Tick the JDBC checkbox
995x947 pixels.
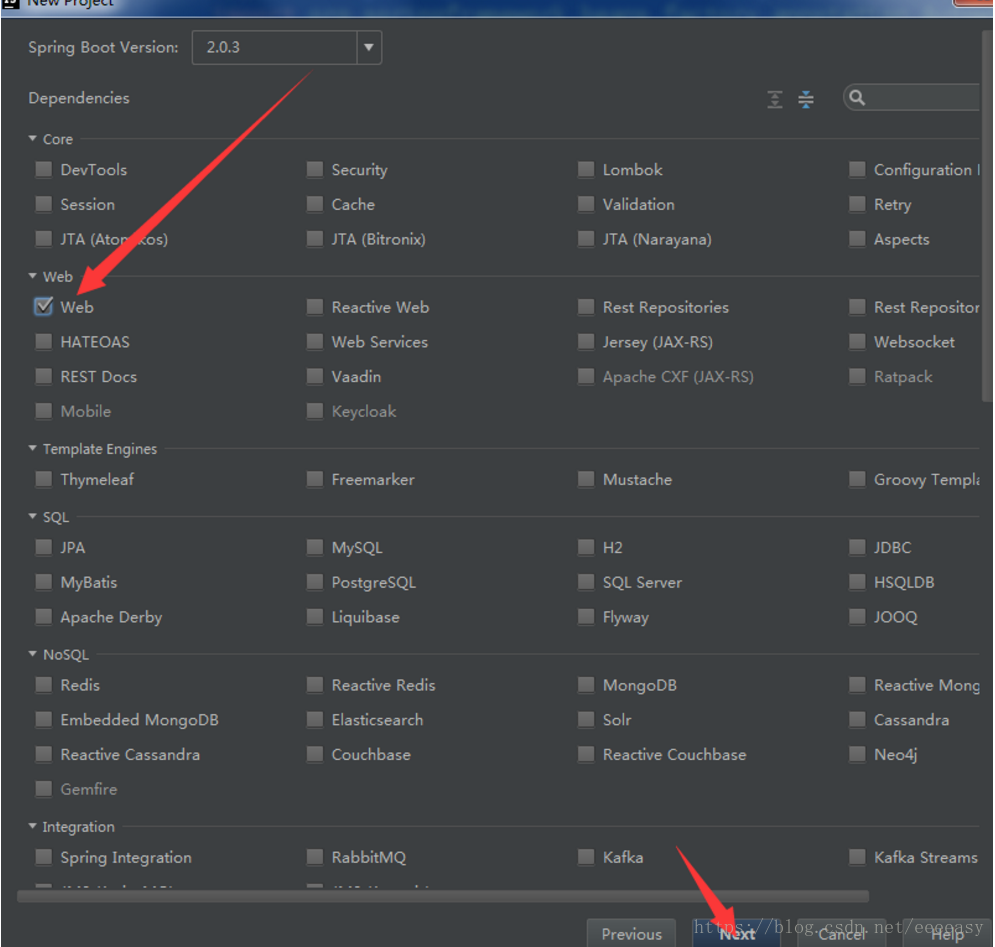(x=857, y=547)
